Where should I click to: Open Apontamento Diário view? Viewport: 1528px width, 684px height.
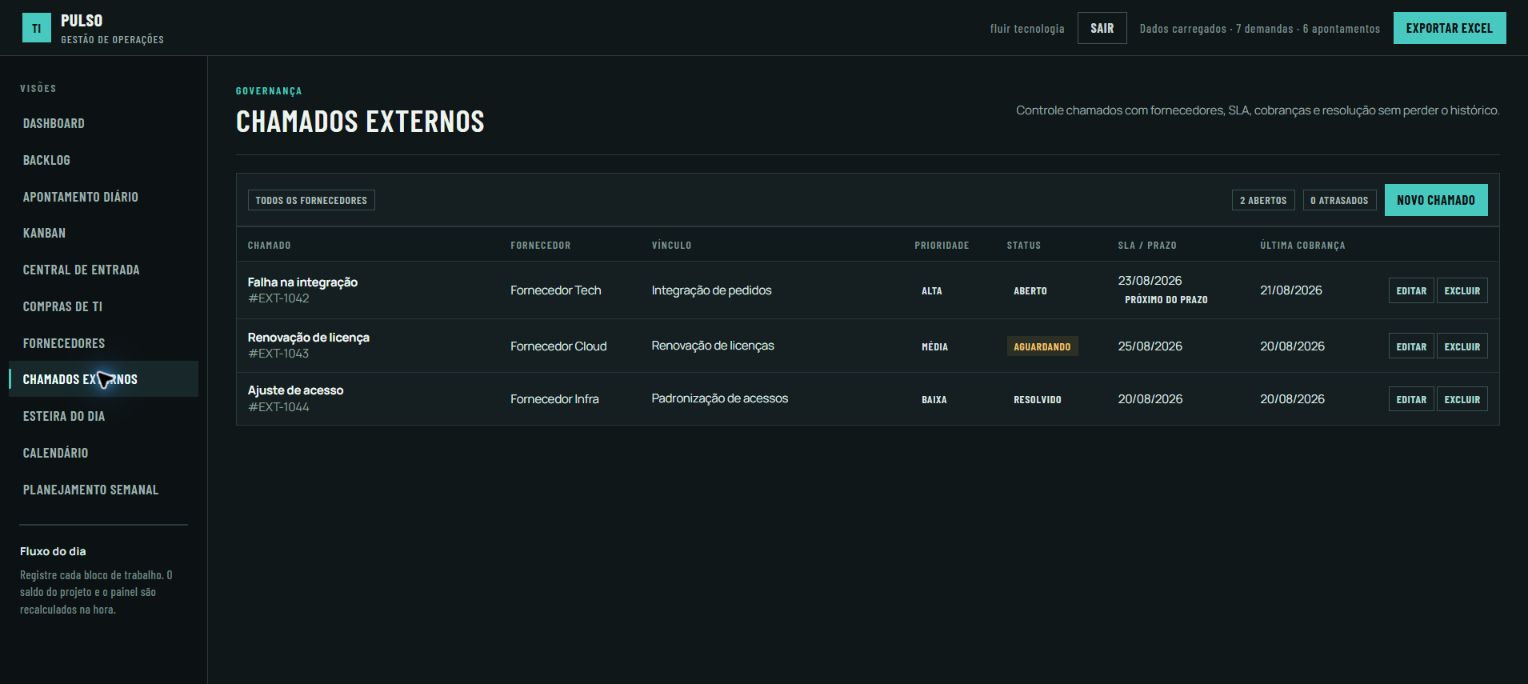point(81,197)
